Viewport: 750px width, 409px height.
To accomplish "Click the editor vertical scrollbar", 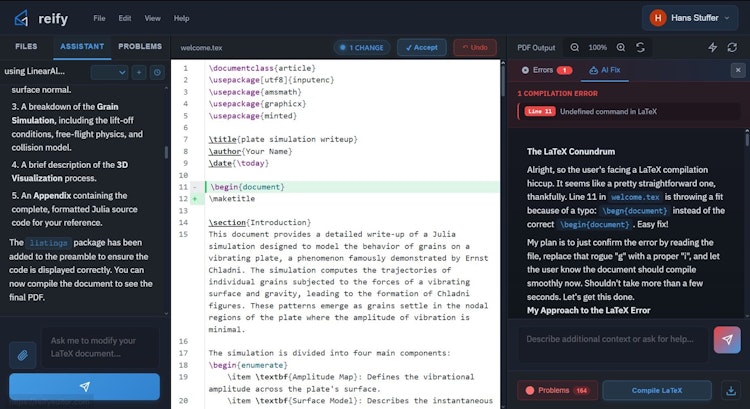I will (x=503, y=79).
